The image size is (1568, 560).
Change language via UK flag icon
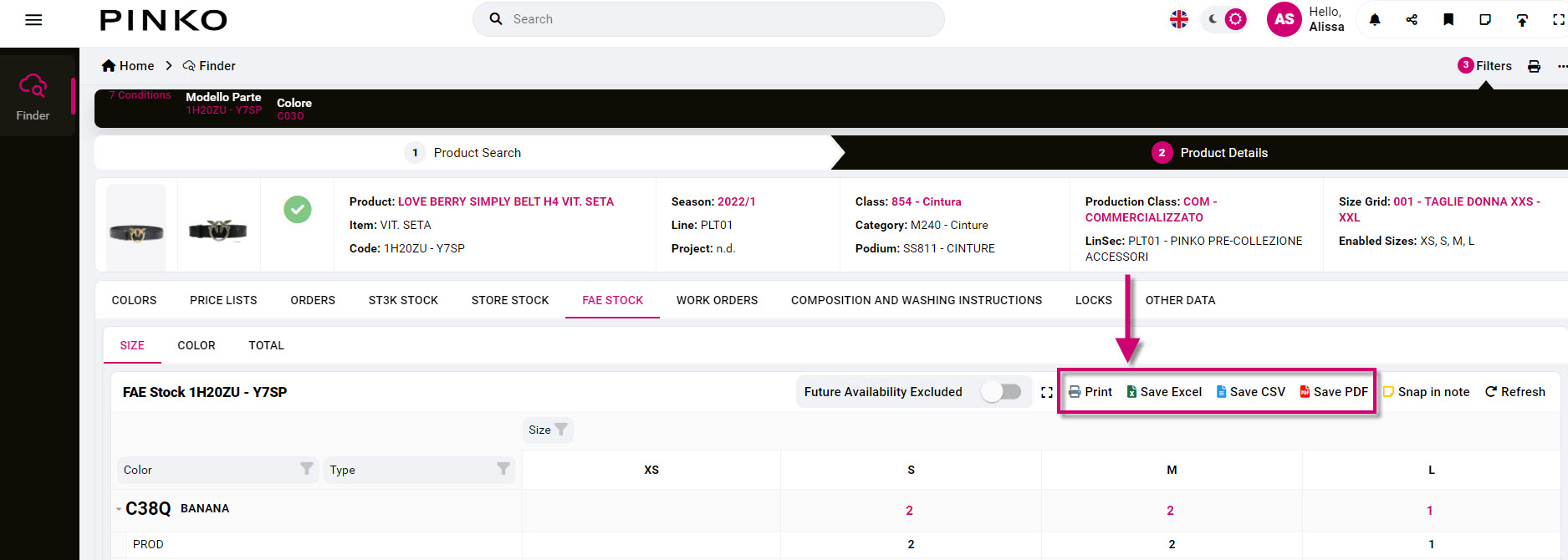coord(1179,19)
